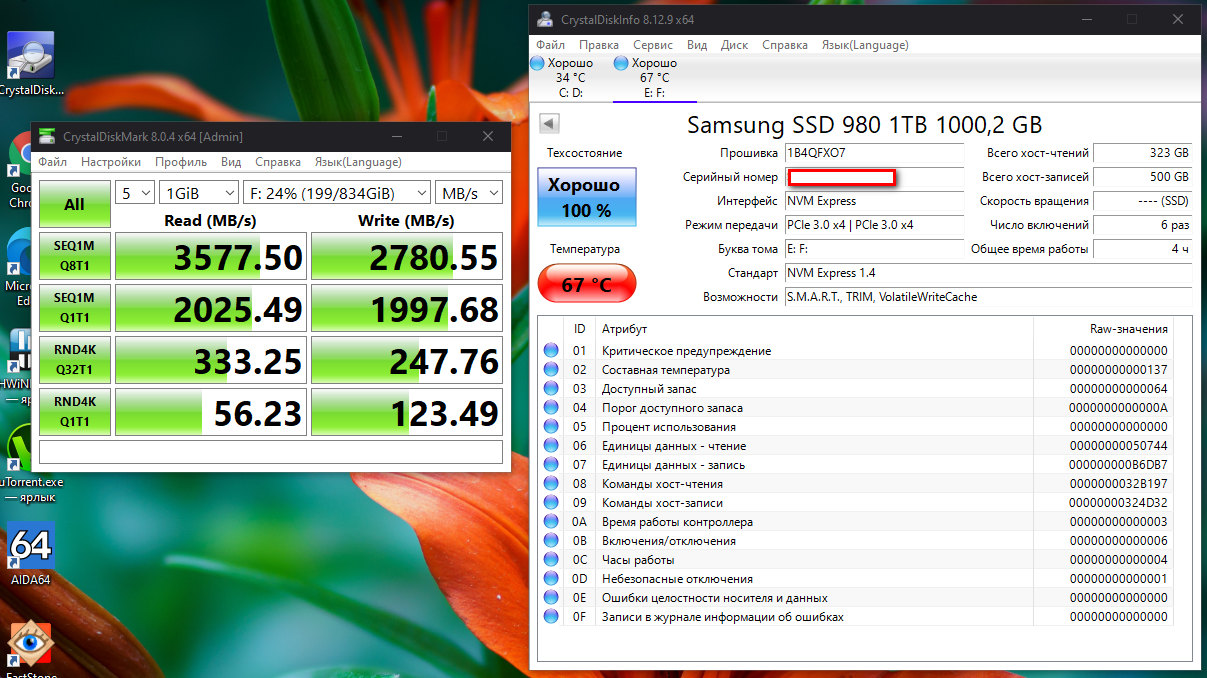This screenshot has height=678, width=1207.
Task: Click standard field NVM Express 1.4
Action: click(x=988, y=273)
